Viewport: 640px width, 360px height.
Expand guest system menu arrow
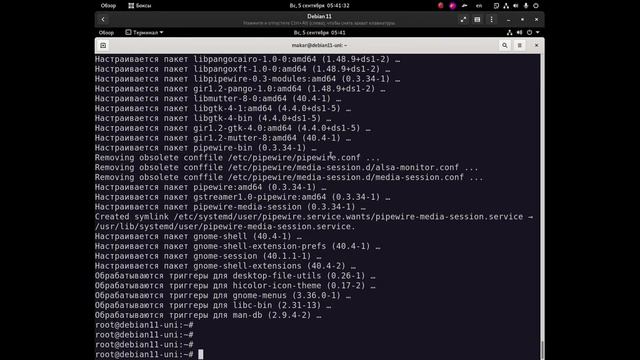pyautogui.click(x=538, y=33)
